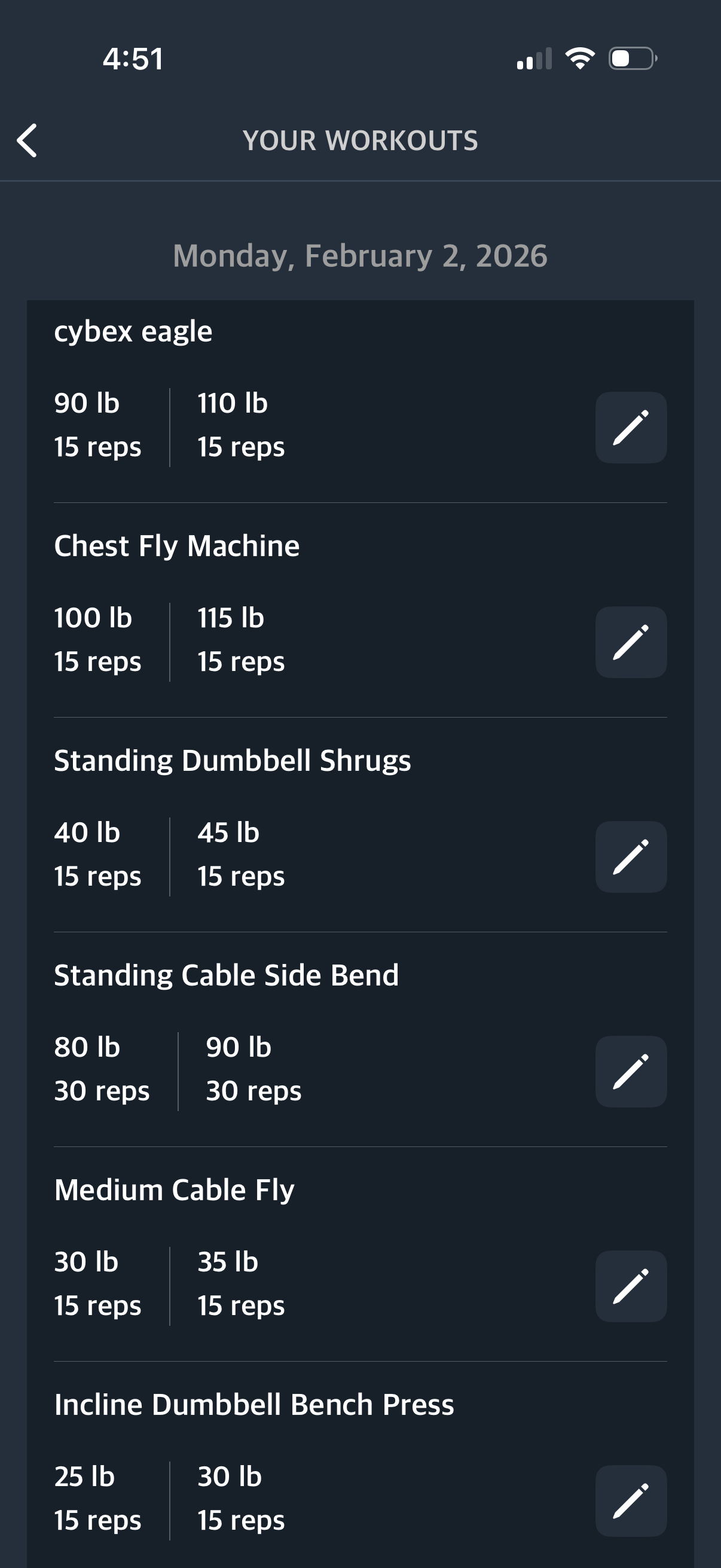Edit Standing Dumbbell Shrugs pencil icon
The width and height of the screenshot is (721, 1568).
[x=630, y=857]
